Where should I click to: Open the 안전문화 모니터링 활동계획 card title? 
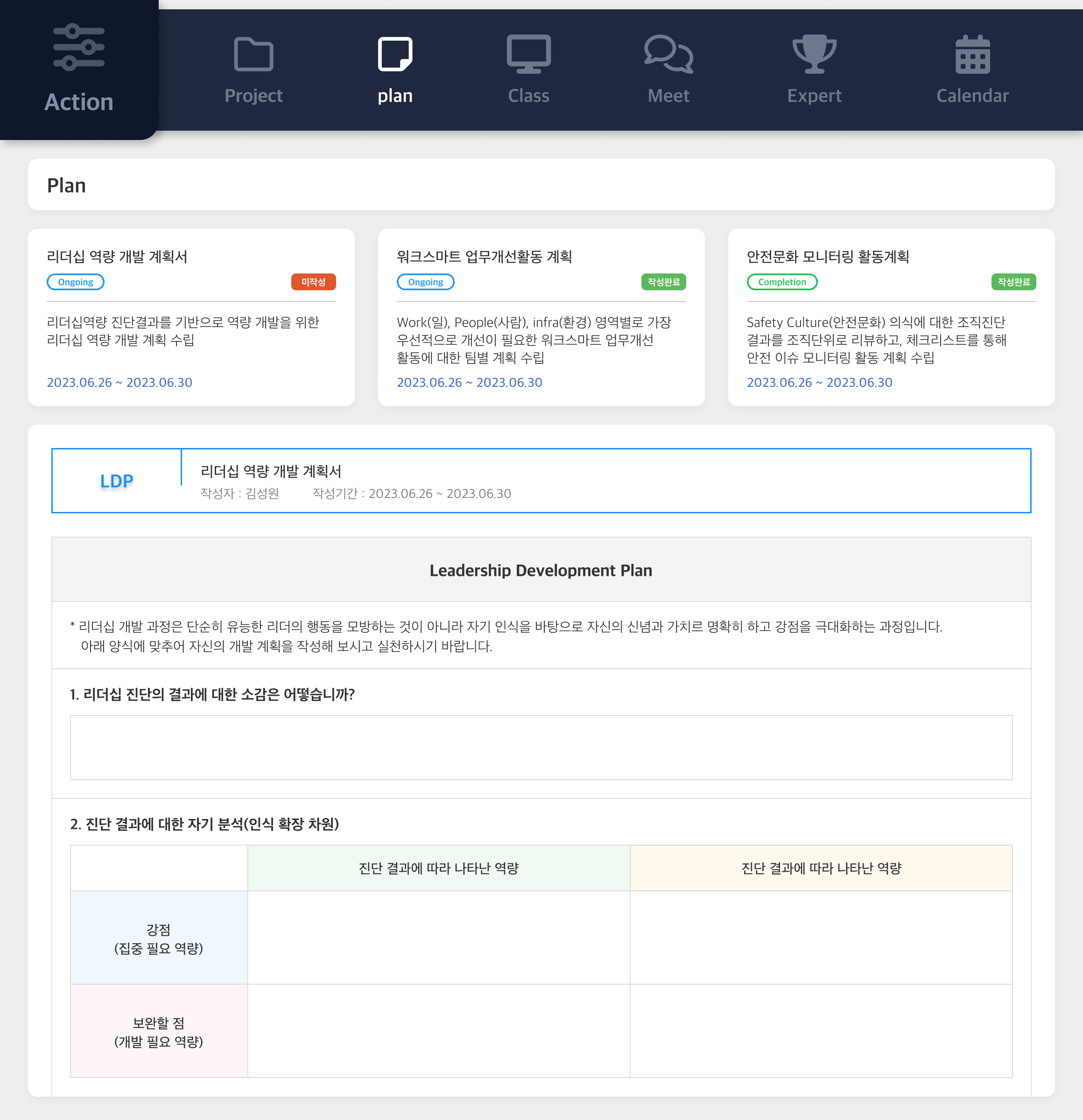828,257
